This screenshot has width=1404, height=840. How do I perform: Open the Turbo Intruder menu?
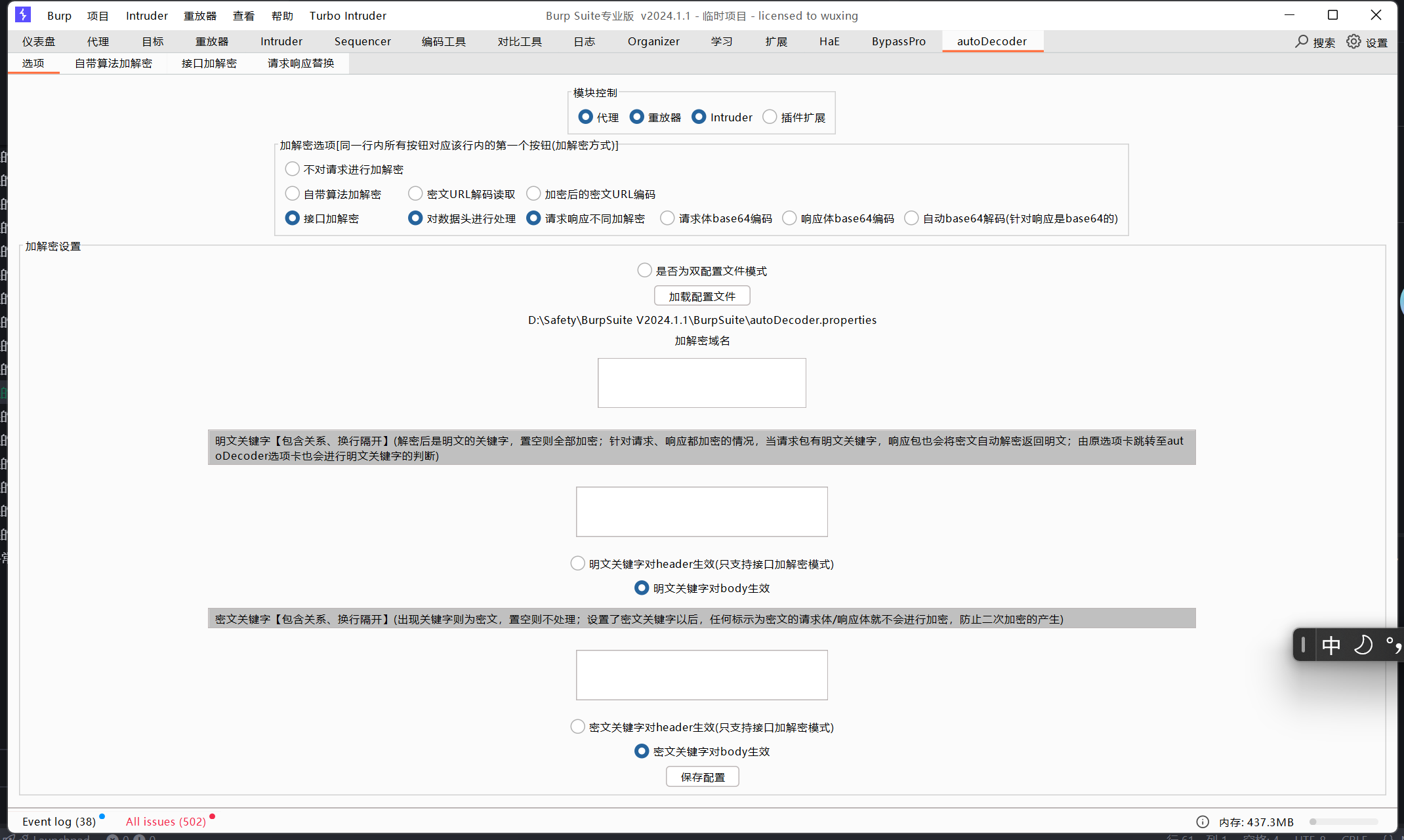pyautogui.click(x=348, y=16)
